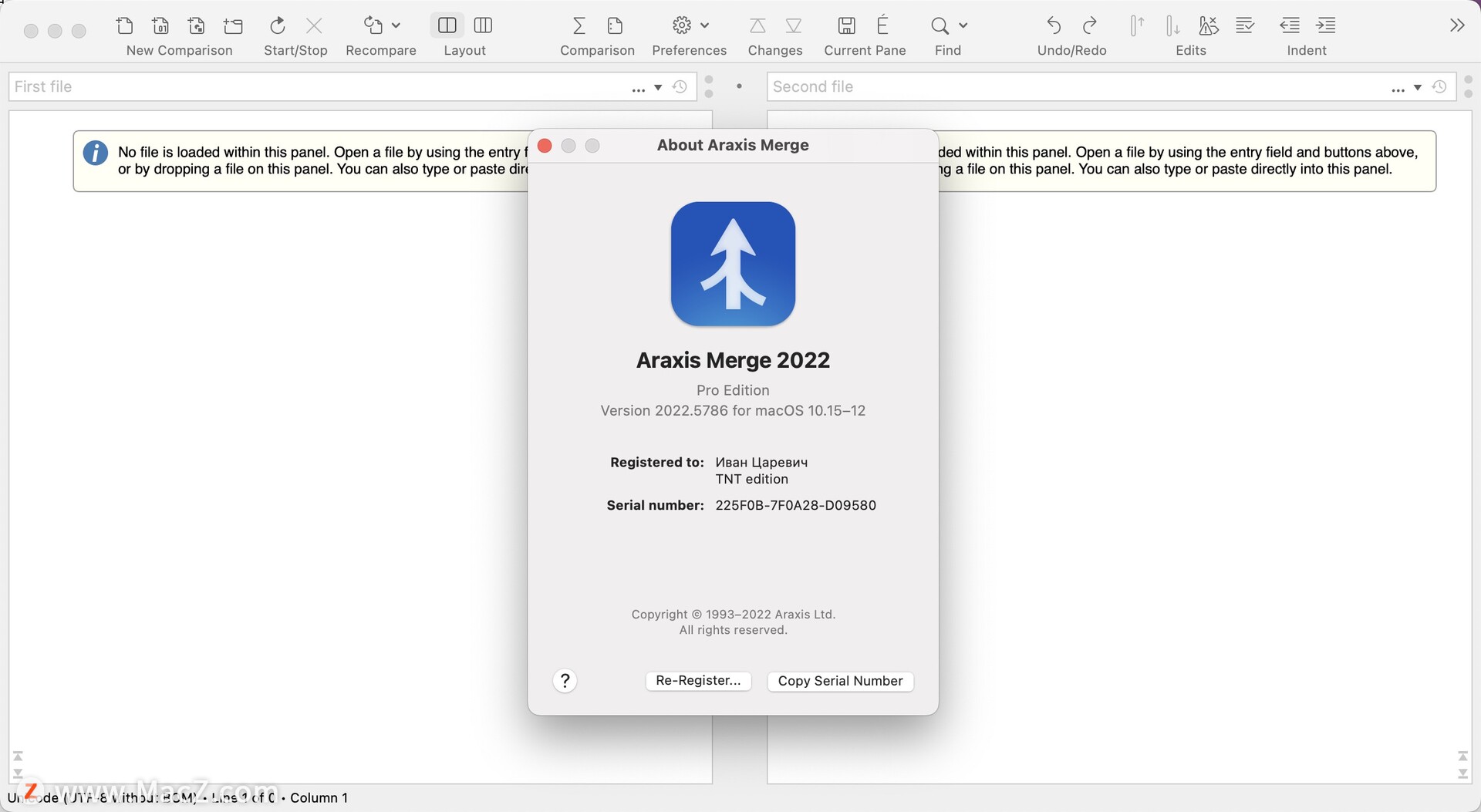The height and width of the screenshot is (812, 1481).
Task: Increase indent of selection
Action: click(1326, 25)
